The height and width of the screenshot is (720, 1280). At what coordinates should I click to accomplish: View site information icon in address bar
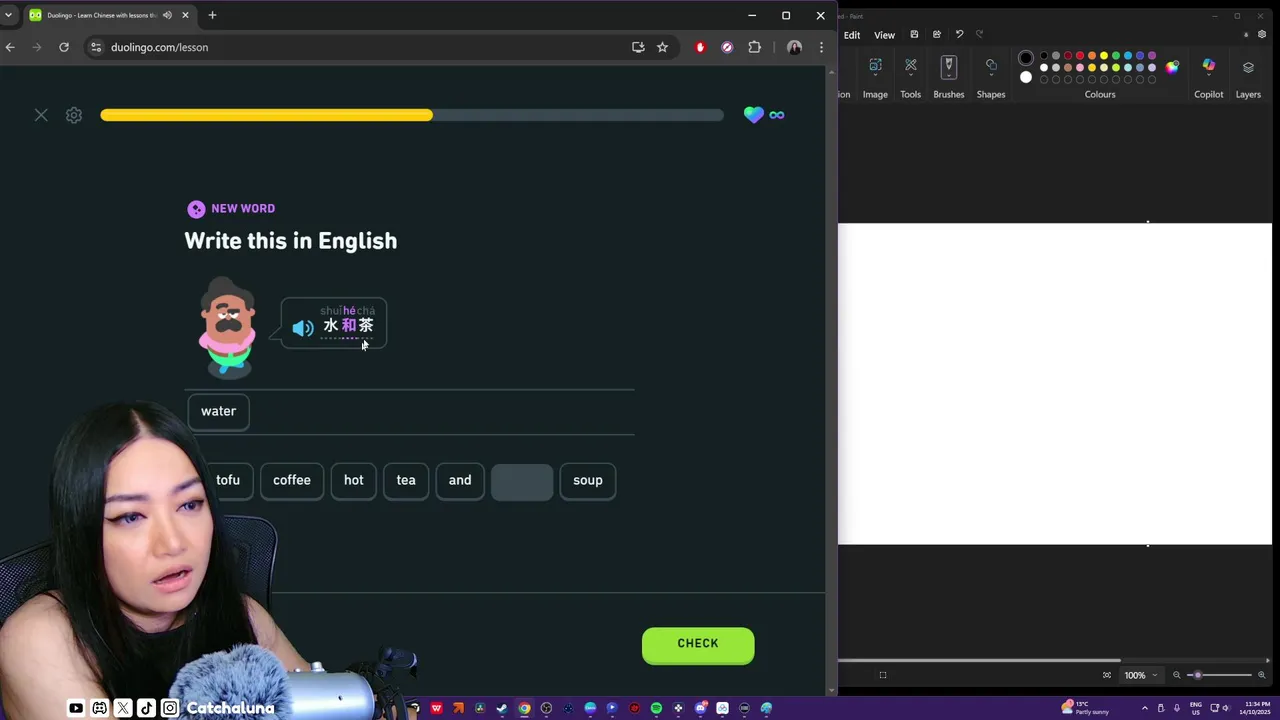(95, 47)
